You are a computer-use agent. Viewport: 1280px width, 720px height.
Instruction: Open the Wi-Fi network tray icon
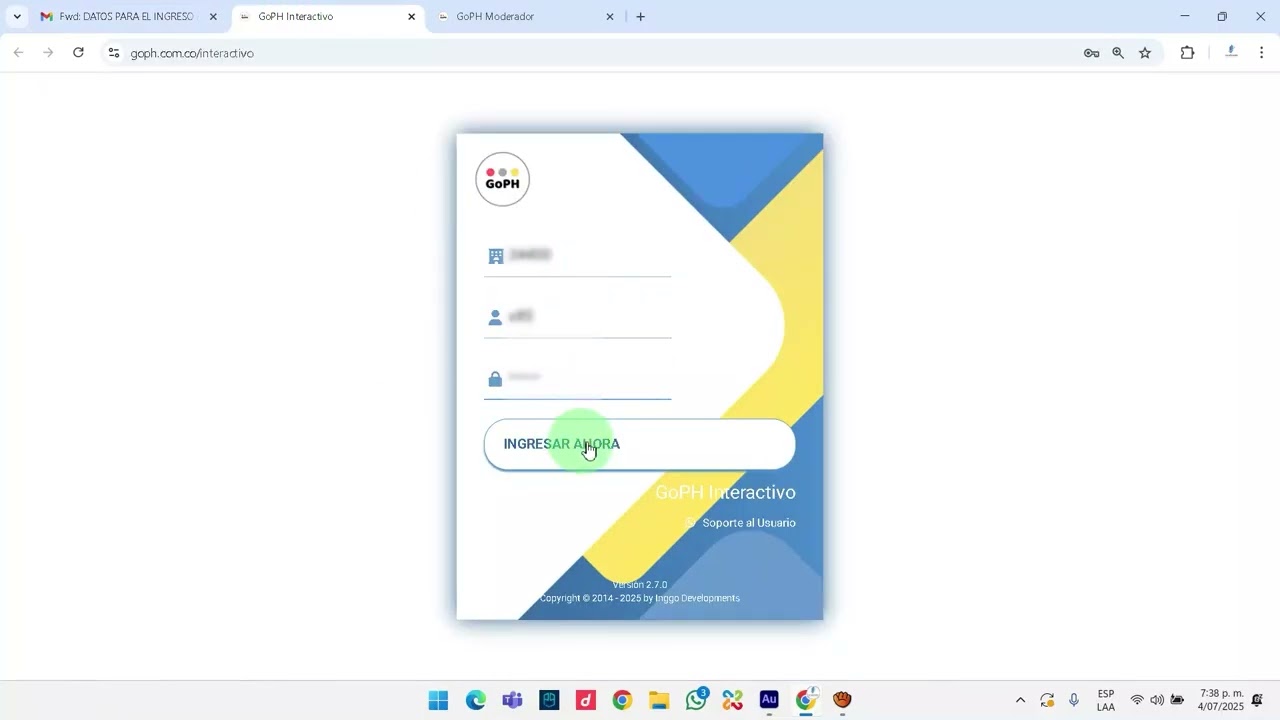1137,700
